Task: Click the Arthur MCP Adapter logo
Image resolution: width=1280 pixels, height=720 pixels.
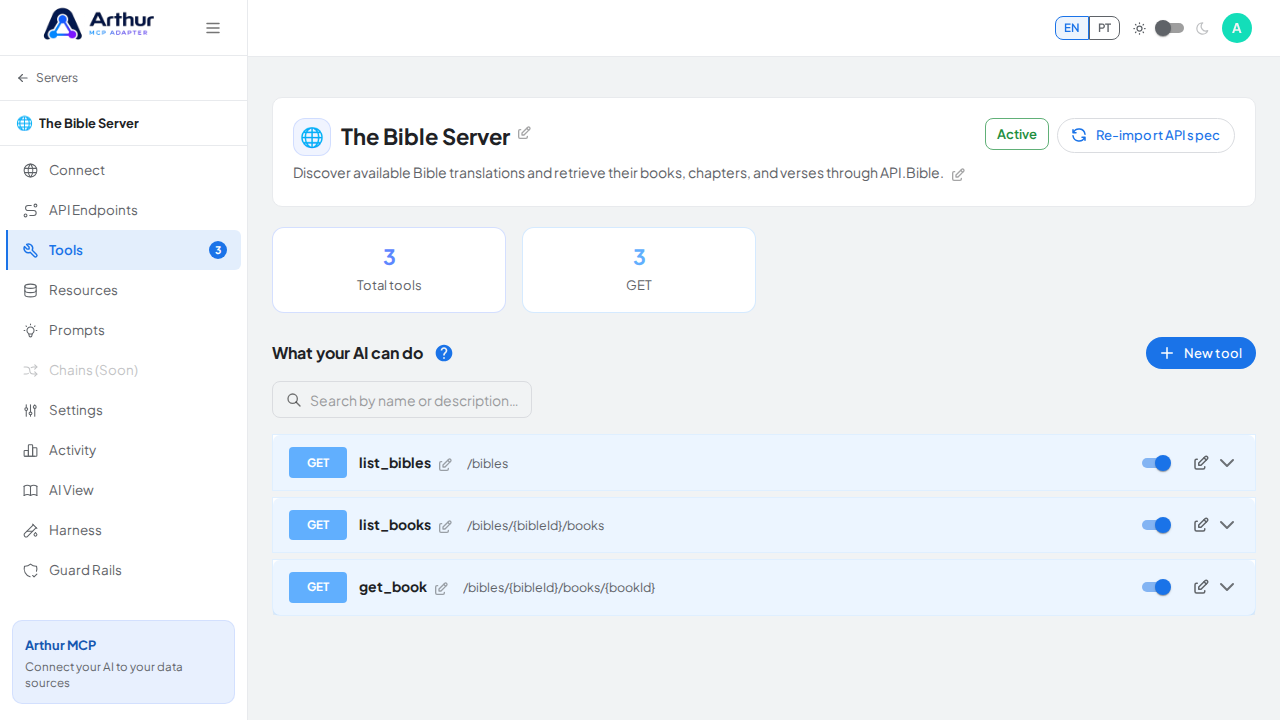Action: (98, 24)
